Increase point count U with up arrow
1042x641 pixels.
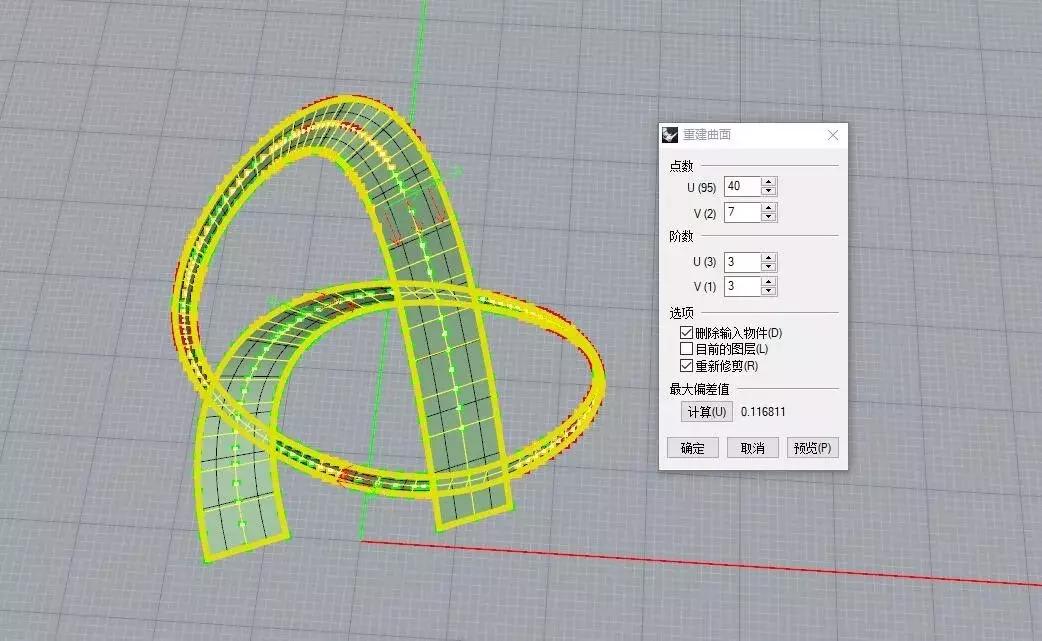pos(768,182)
